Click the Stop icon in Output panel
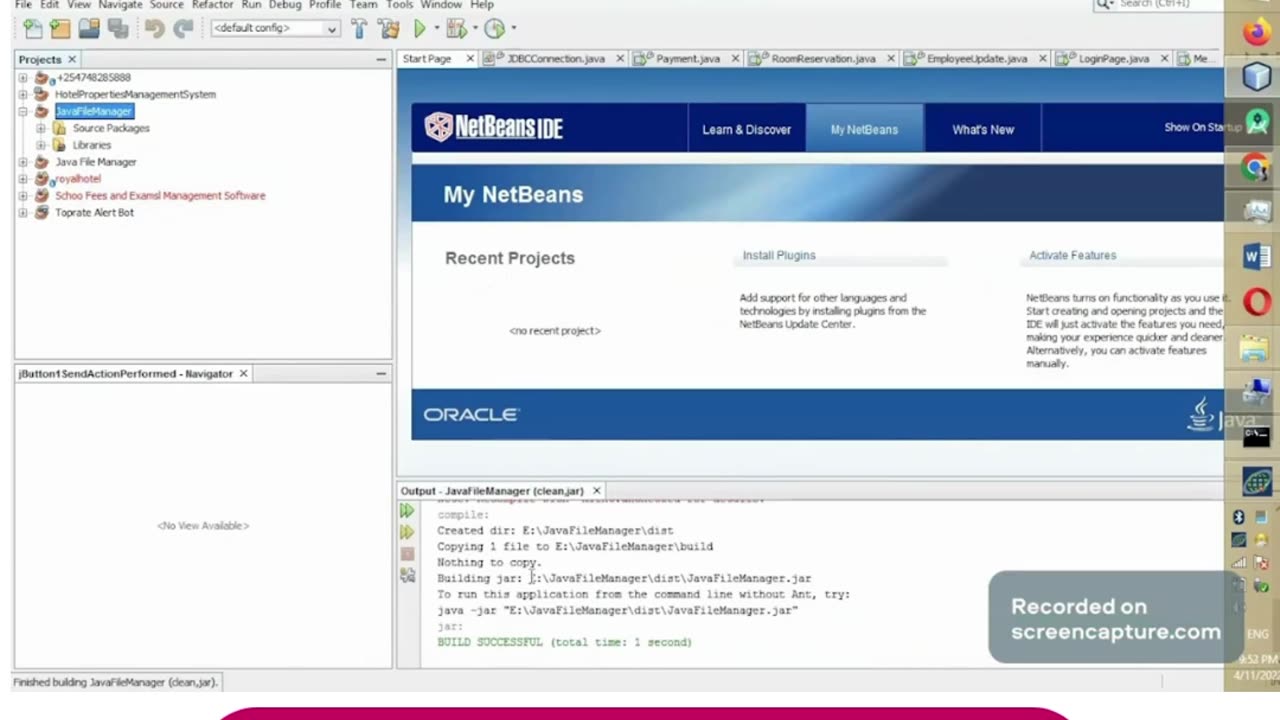The height and width of the screenshot is (720, 1280). pos(406,554)
